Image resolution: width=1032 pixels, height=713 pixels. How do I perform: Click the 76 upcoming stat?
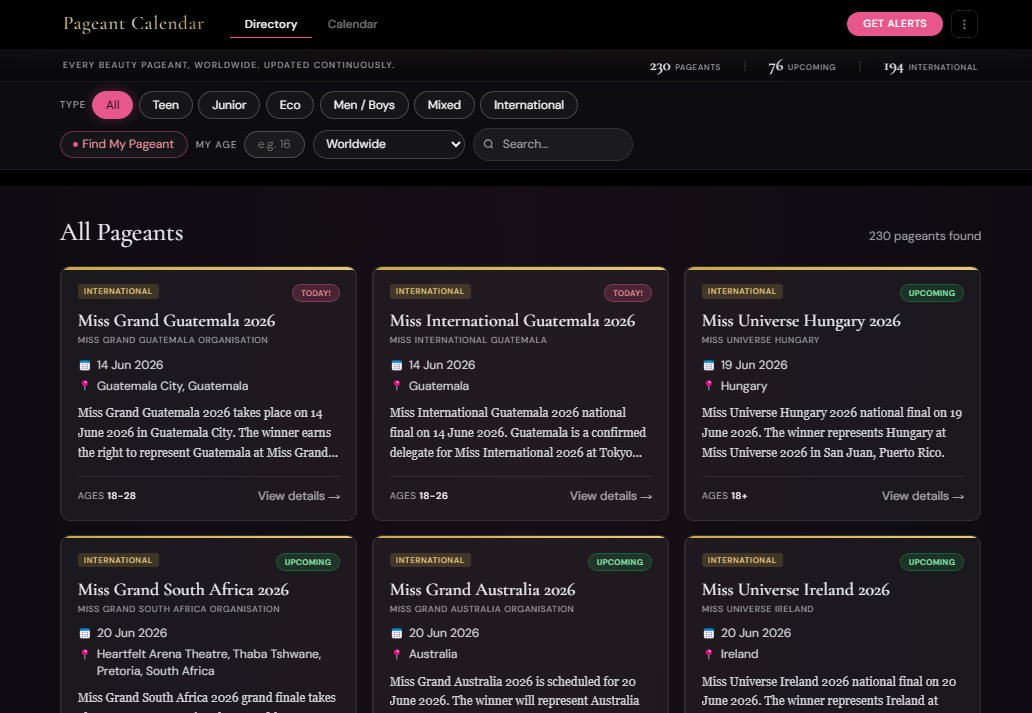pyautogui.click(x=802, y=67)
